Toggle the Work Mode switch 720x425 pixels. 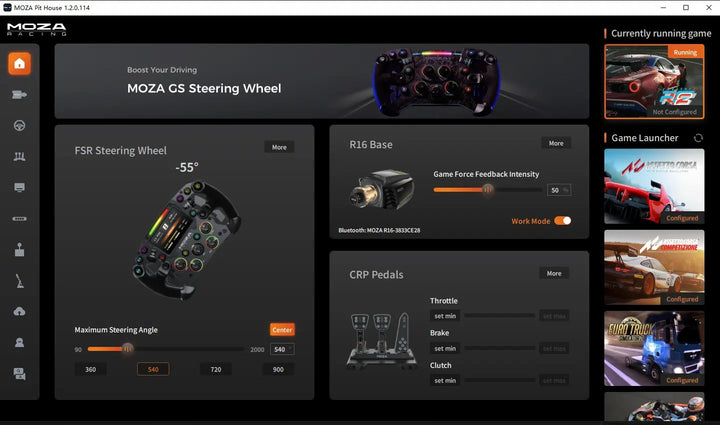pyautogui.click(x=562, y=221)
